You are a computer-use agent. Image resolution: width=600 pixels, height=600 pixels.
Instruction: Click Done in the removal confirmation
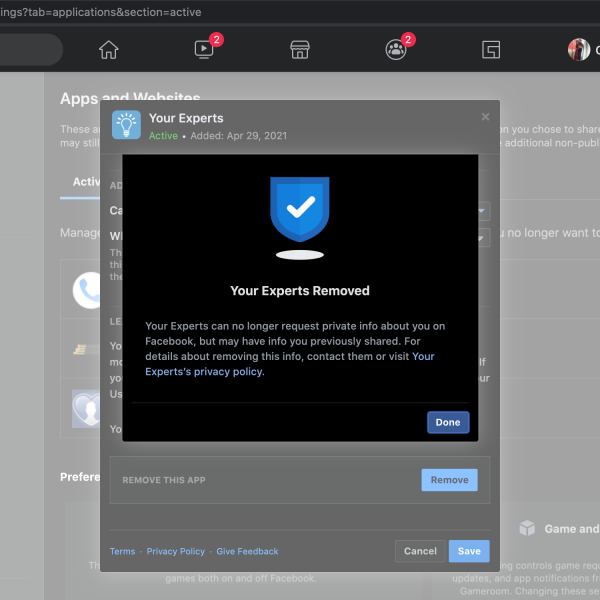click(448, 422)
